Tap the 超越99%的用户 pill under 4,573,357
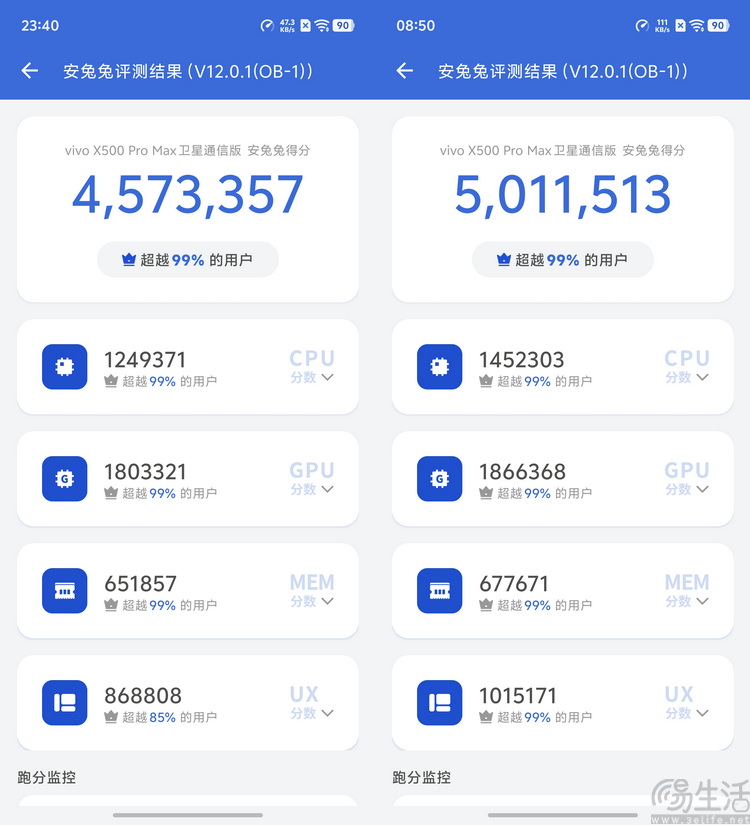The image size is (750, 825). 188,259
